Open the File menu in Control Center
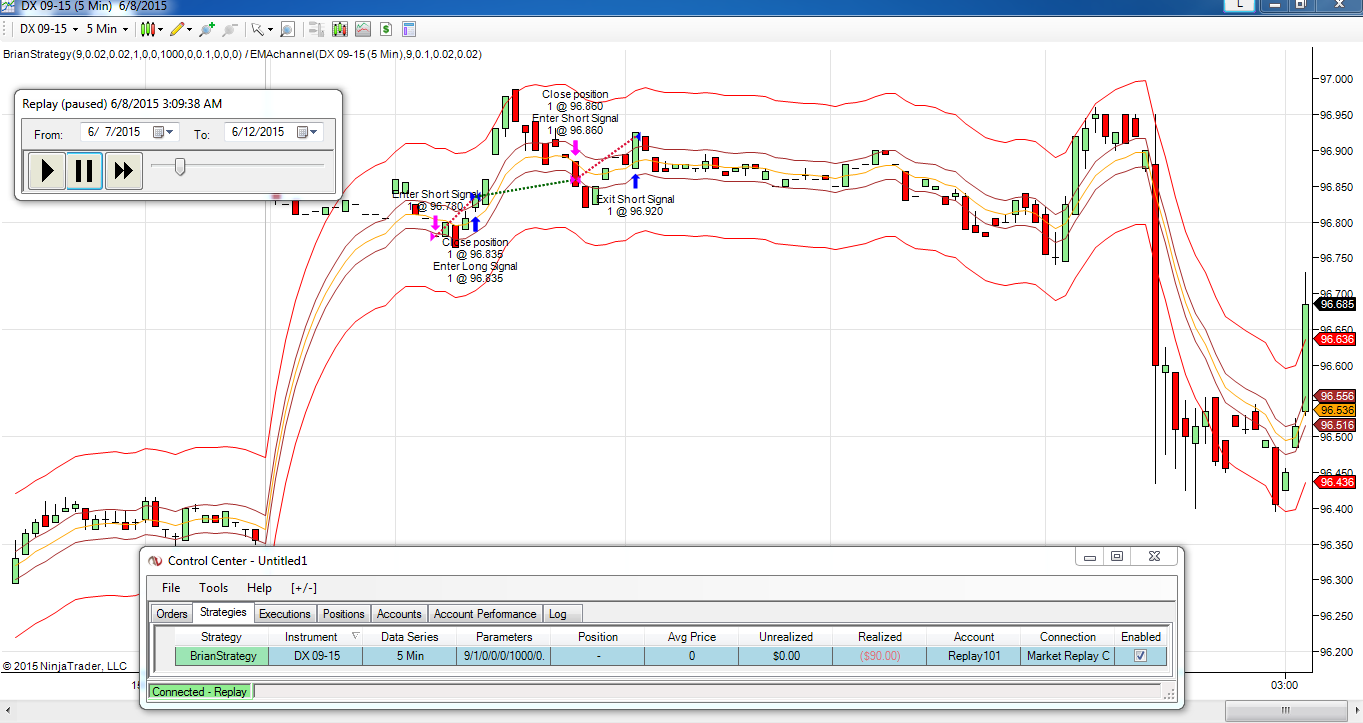 171,588
